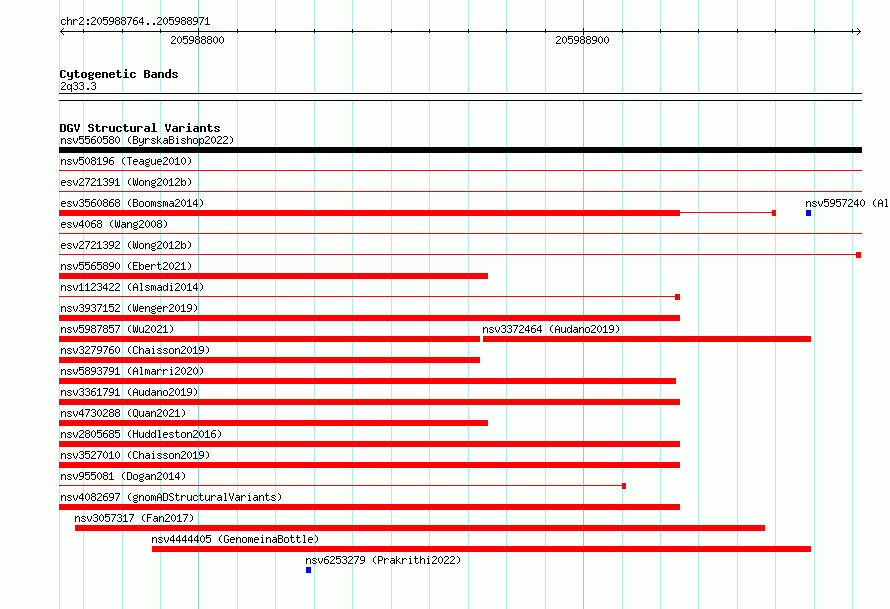Open variant nsv508196 (Teague2010)
Screen dimensions: 890x609
tap(126, 161)
